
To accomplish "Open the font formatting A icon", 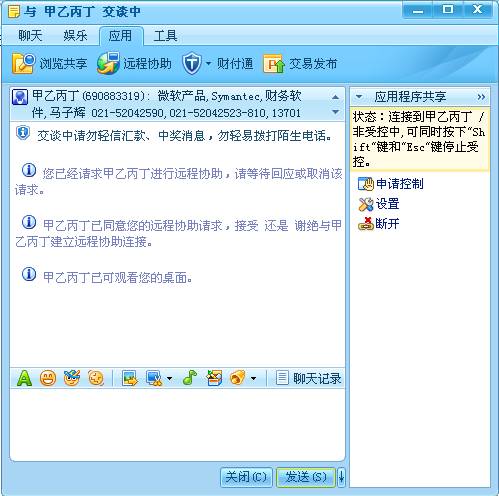I will click(x=24, y=378).
